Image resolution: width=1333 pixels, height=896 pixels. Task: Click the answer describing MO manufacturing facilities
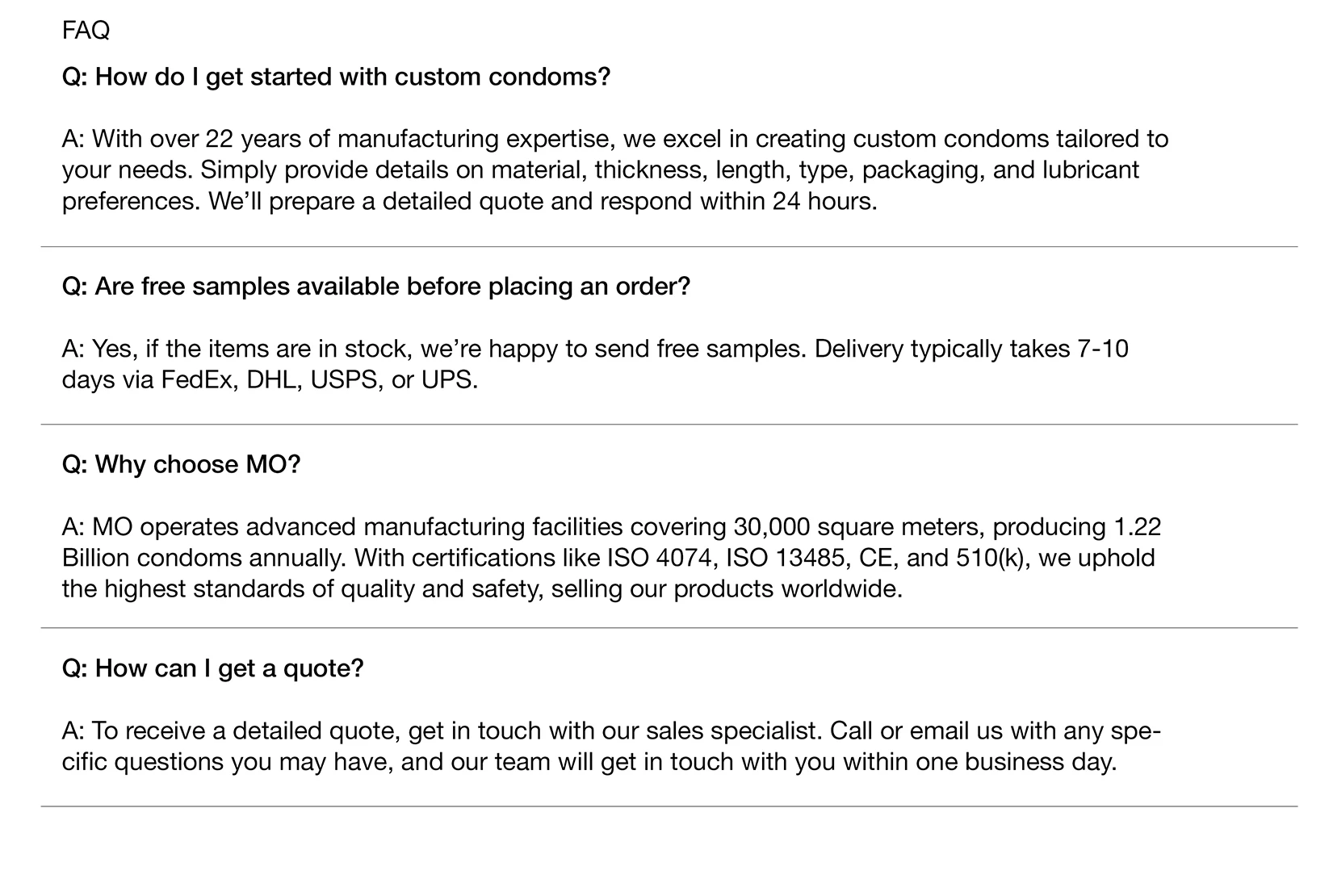point(610,558)
